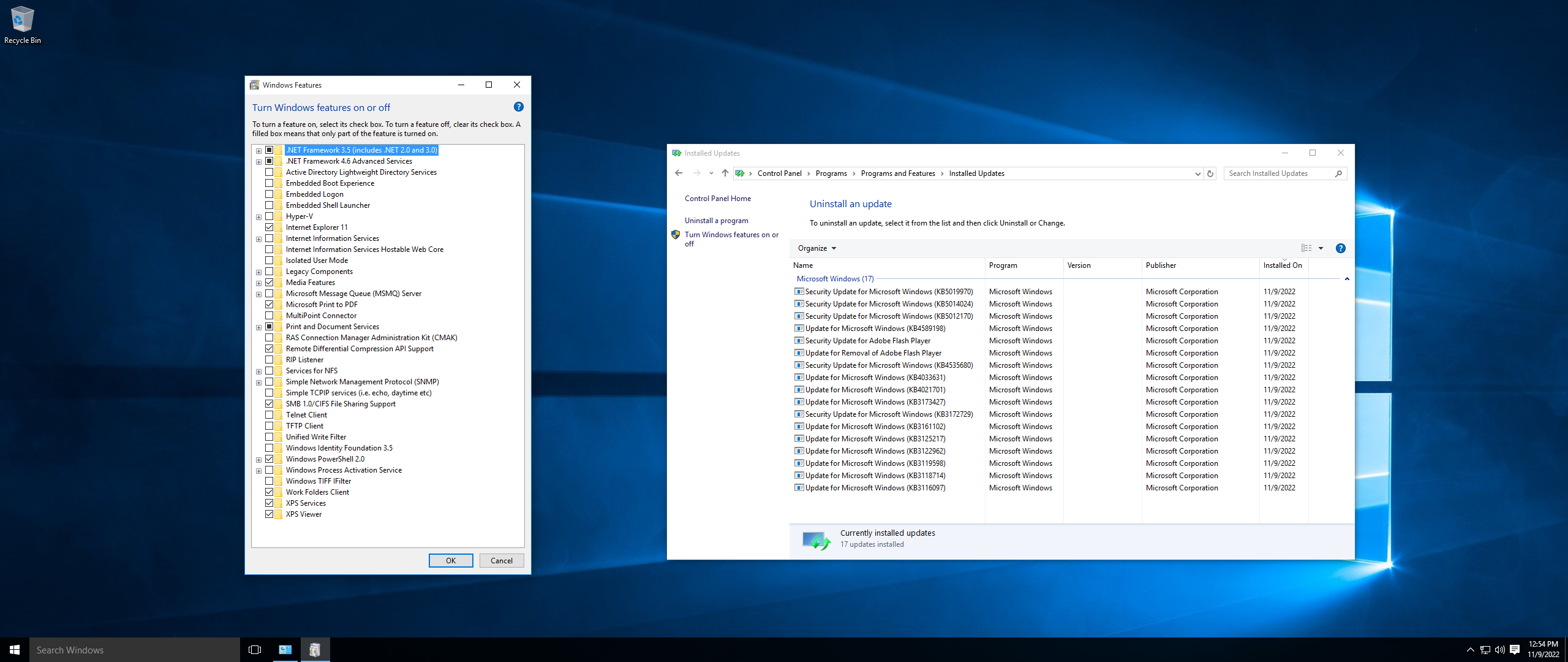Viewport: 1568px width, 662px height.
Task: Expand the Media Features tree node
Action: click(258, 283)
